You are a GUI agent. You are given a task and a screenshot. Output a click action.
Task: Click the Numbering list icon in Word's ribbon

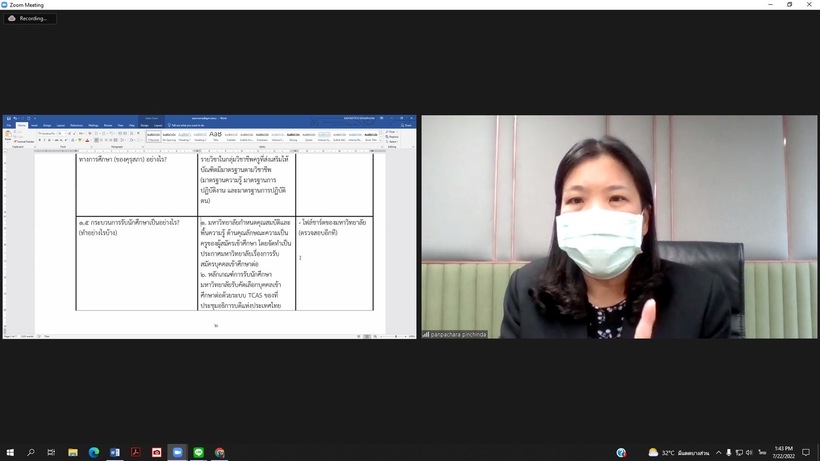103,134
